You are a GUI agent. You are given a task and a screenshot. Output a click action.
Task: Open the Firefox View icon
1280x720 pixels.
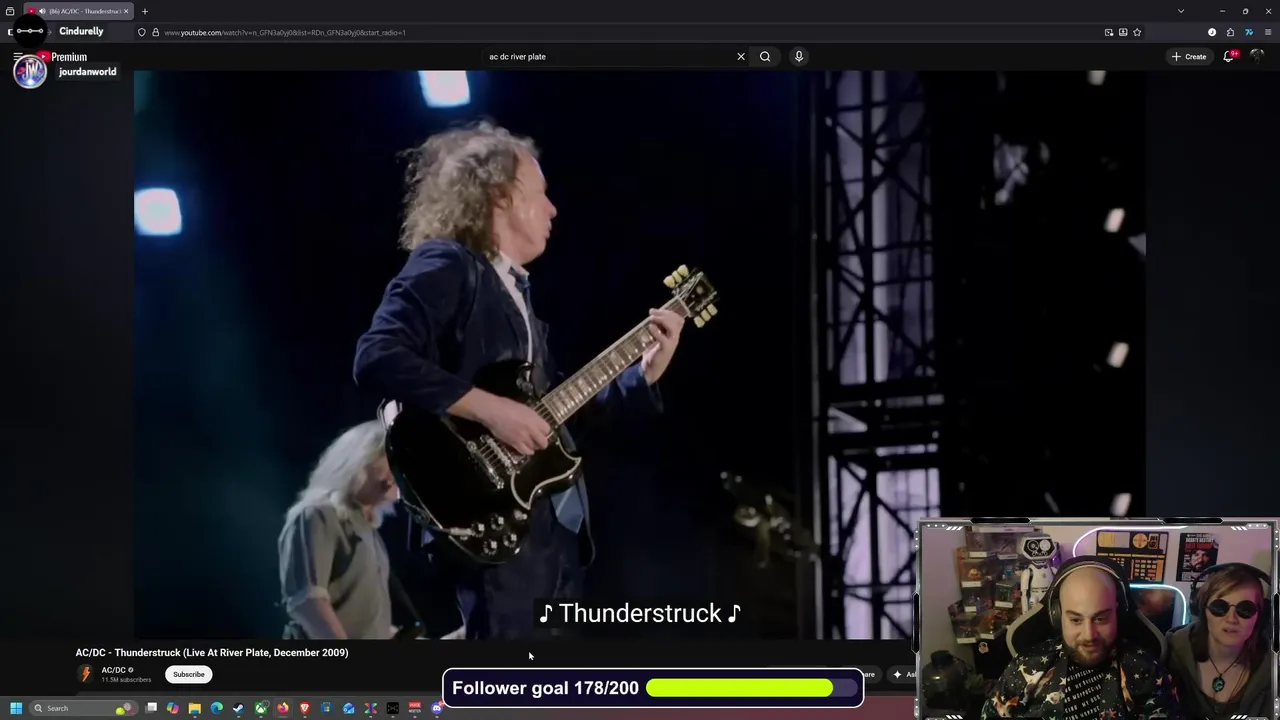point(10,11)
